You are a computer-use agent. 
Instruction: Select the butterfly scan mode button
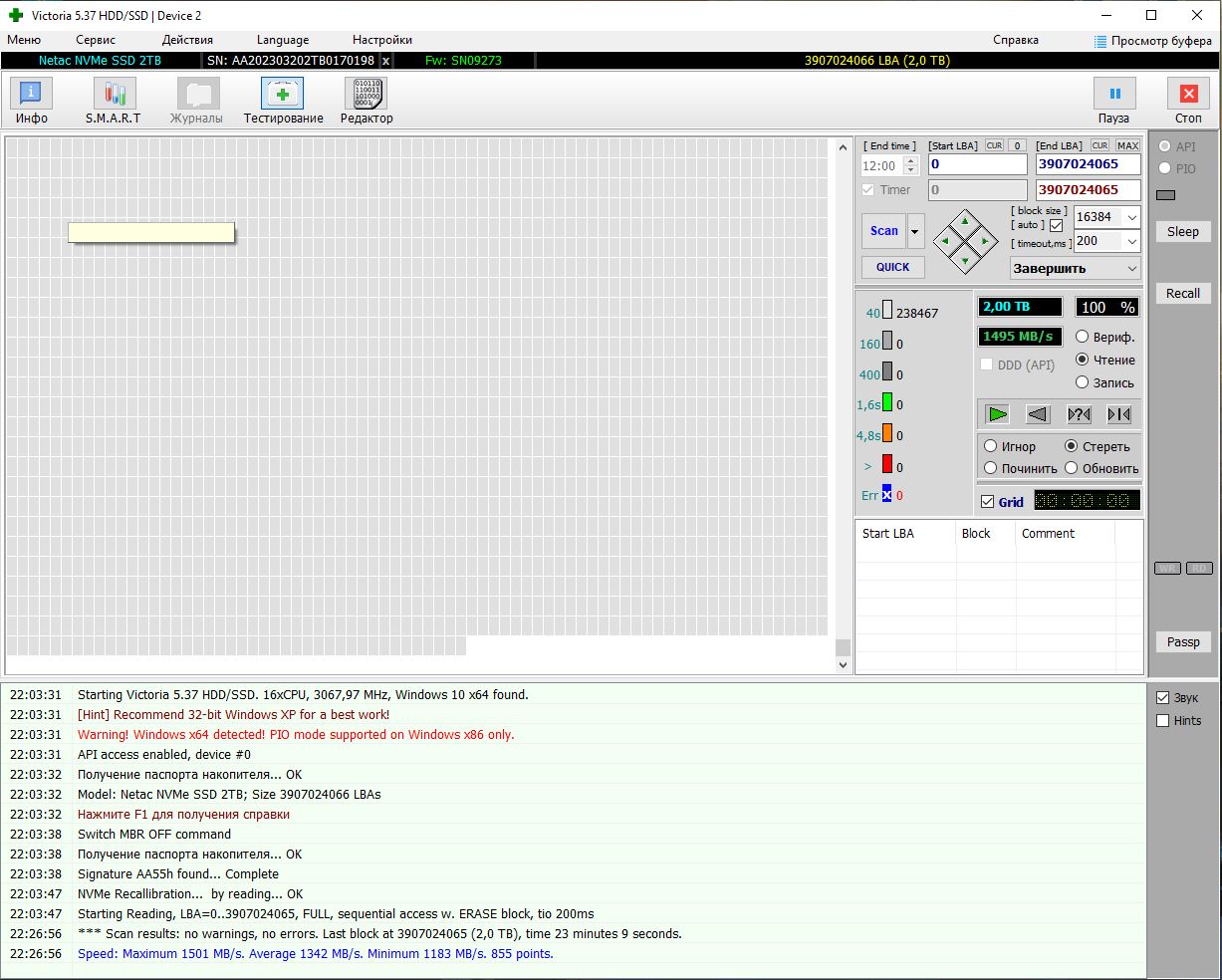(x=1118, y=414)
